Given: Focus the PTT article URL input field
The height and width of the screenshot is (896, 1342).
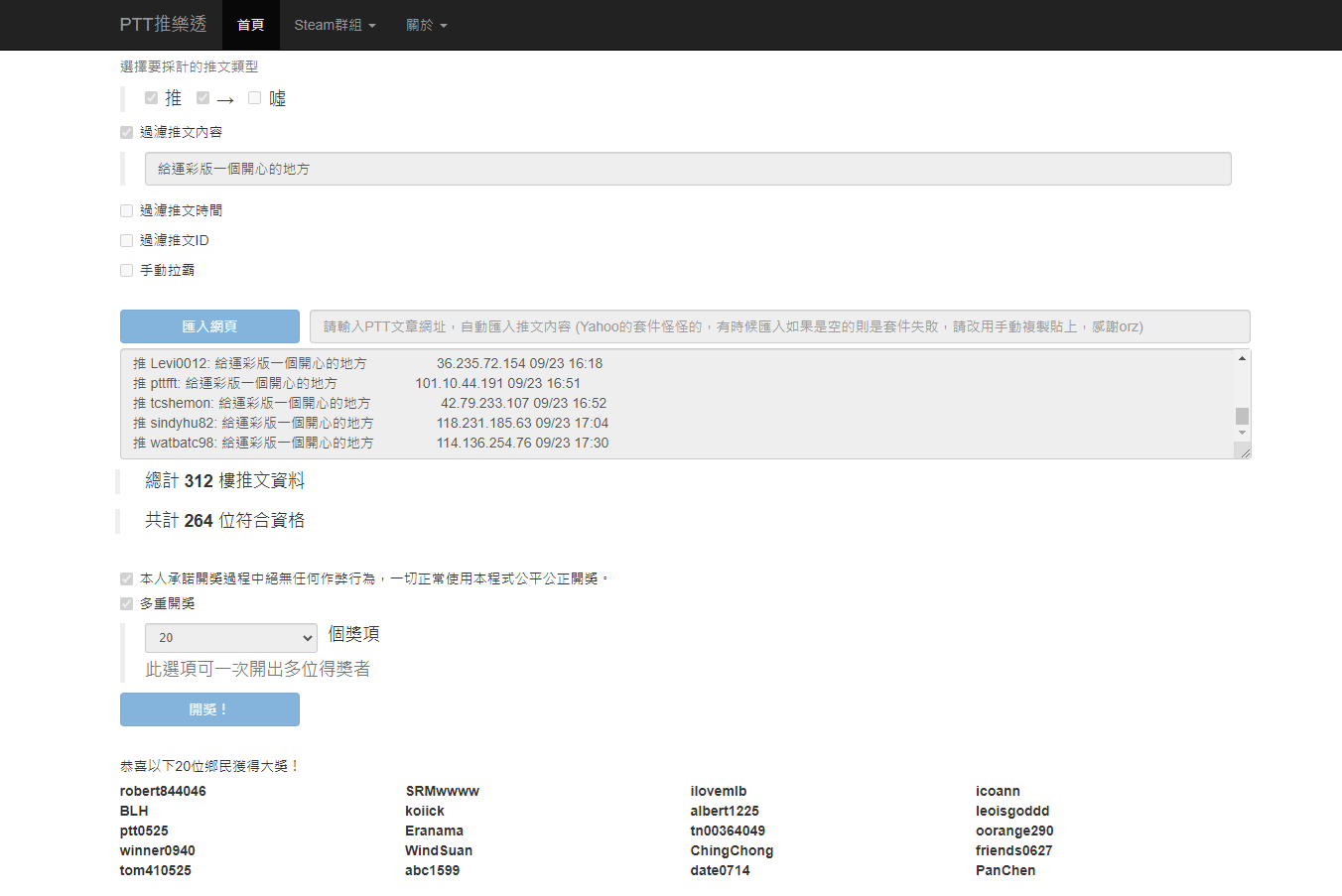Looking at the screenshot, I should tap(779, 326).
